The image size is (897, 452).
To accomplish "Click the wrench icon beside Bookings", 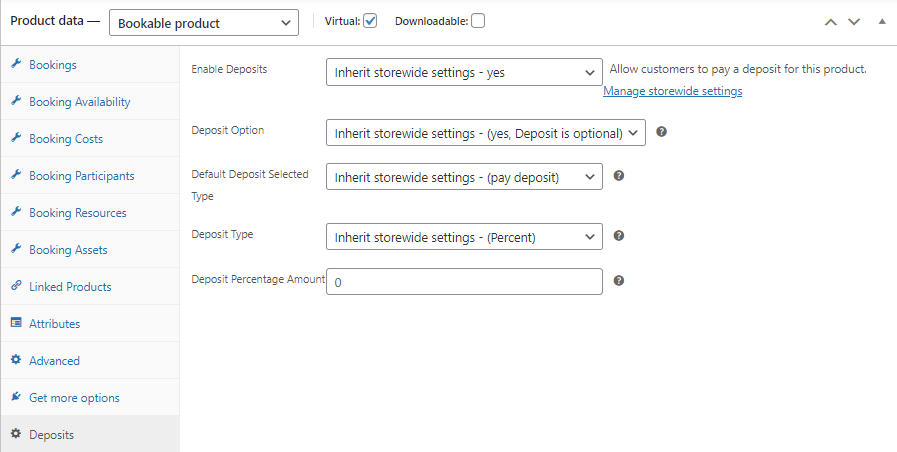I will pos(17,65).
